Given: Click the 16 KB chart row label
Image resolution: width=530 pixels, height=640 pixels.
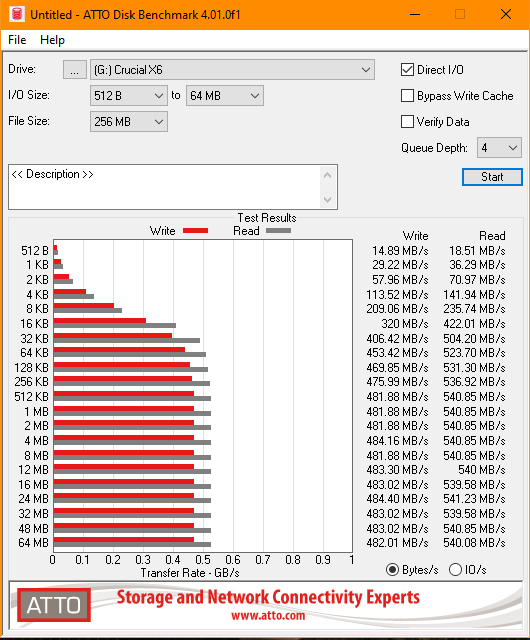Looking at the screenshot, I should [x=34, y=324].
